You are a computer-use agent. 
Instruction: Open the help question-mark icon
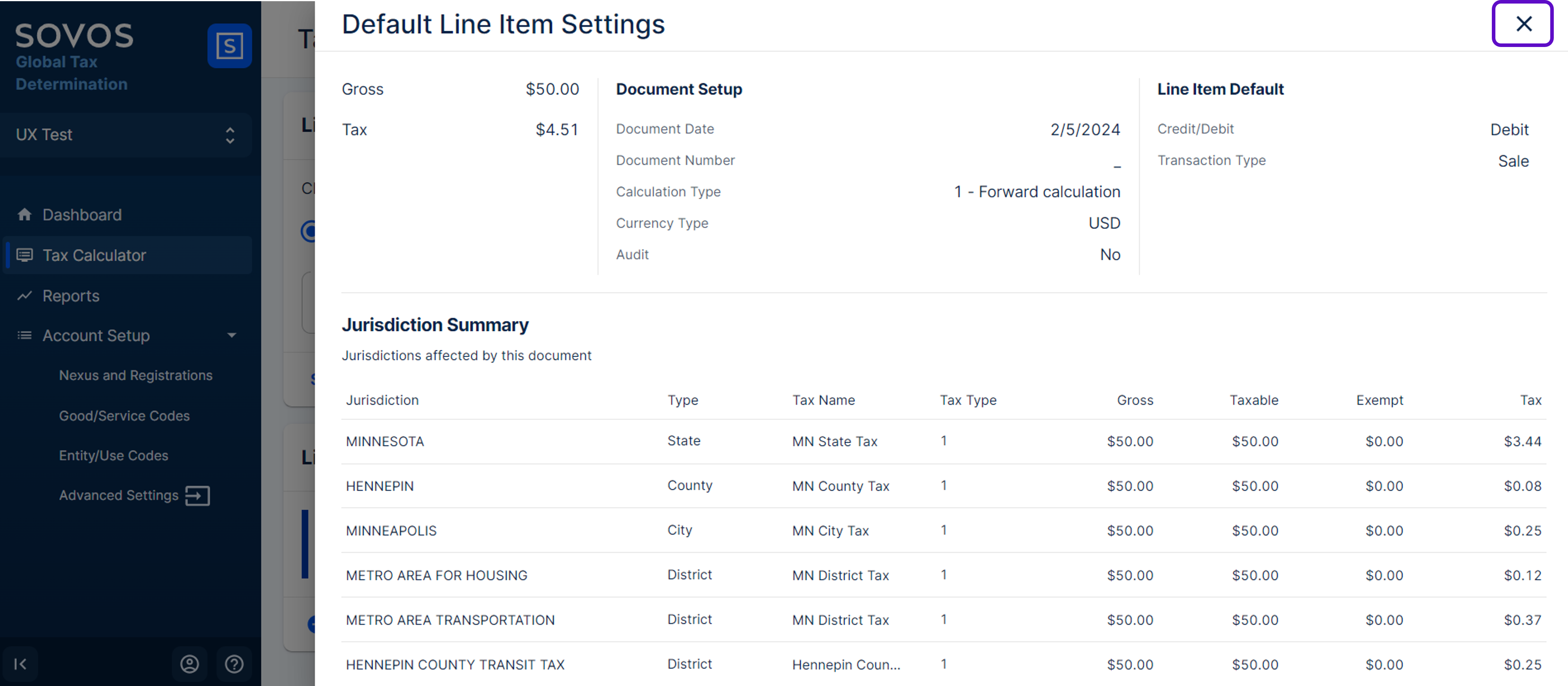[234, 663]
